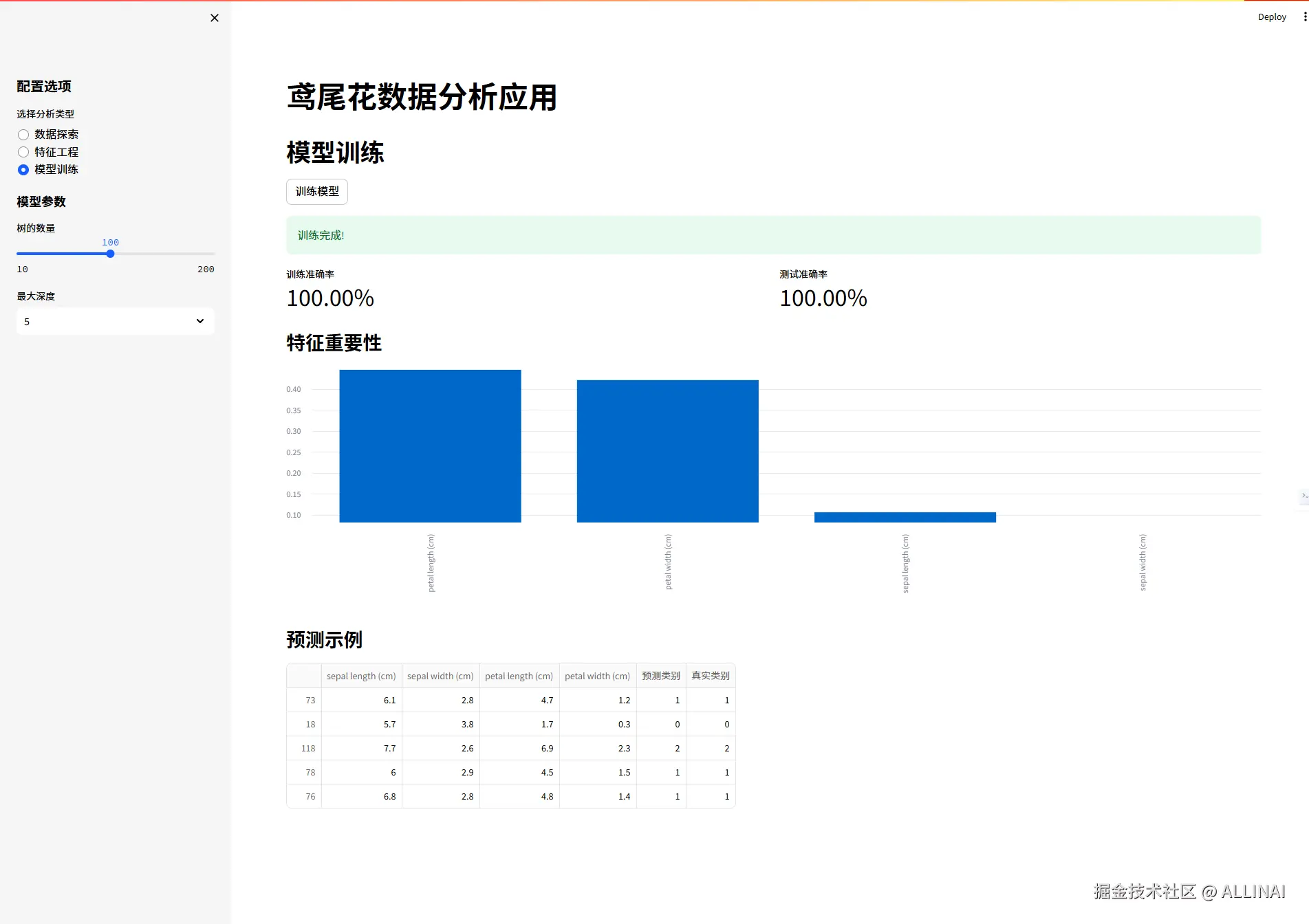Click the table cell with value 5.7

pyautogui.click(x=362, y=724)
